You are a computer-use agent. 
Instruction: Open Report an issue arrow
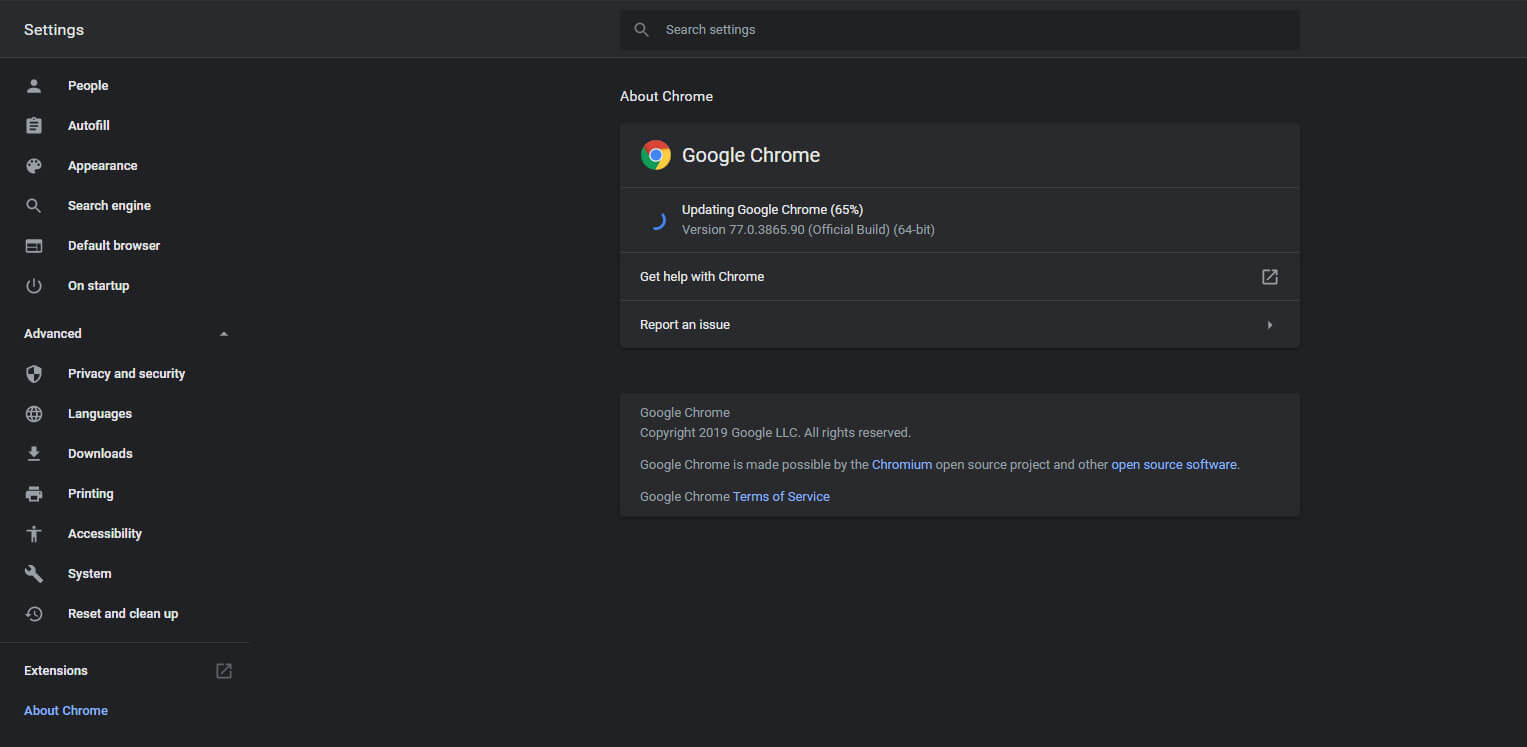point(1270,325)
